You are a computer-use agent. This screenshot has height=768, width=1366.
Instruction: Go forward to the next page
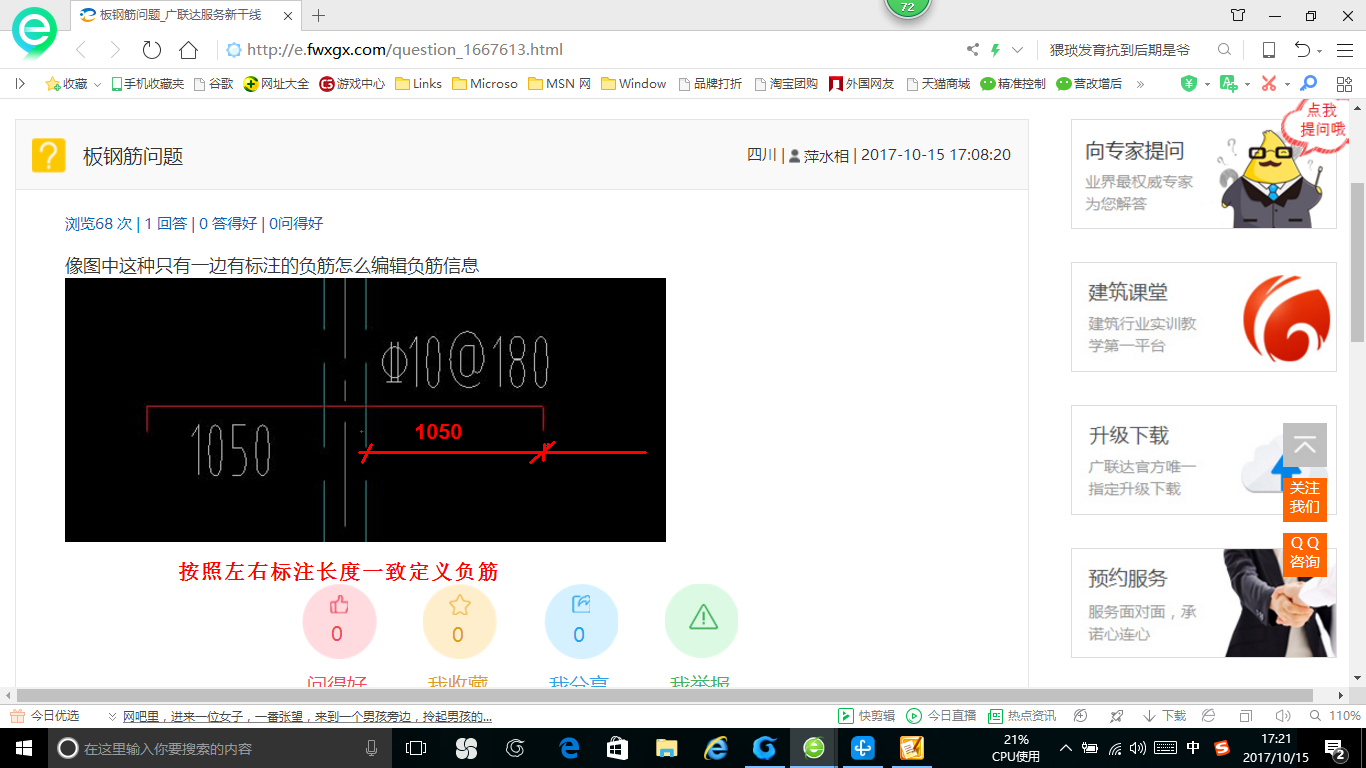115,50
